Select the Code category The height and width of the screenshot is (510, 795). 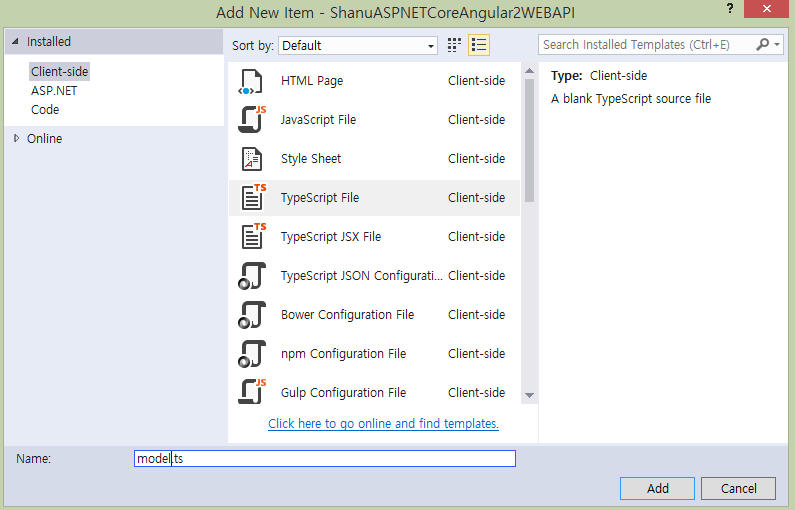(45, 110)
